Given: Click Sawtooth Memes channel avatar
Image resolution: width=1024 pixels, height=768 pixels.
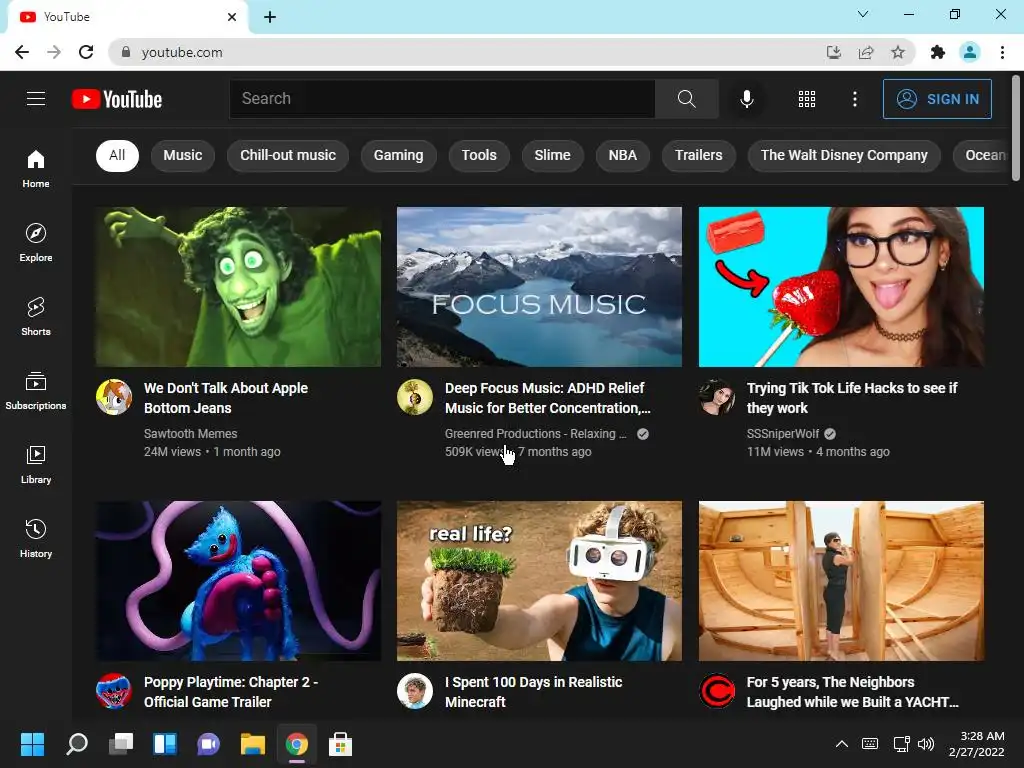Looking at the screenshot, I should click(114, 397).
